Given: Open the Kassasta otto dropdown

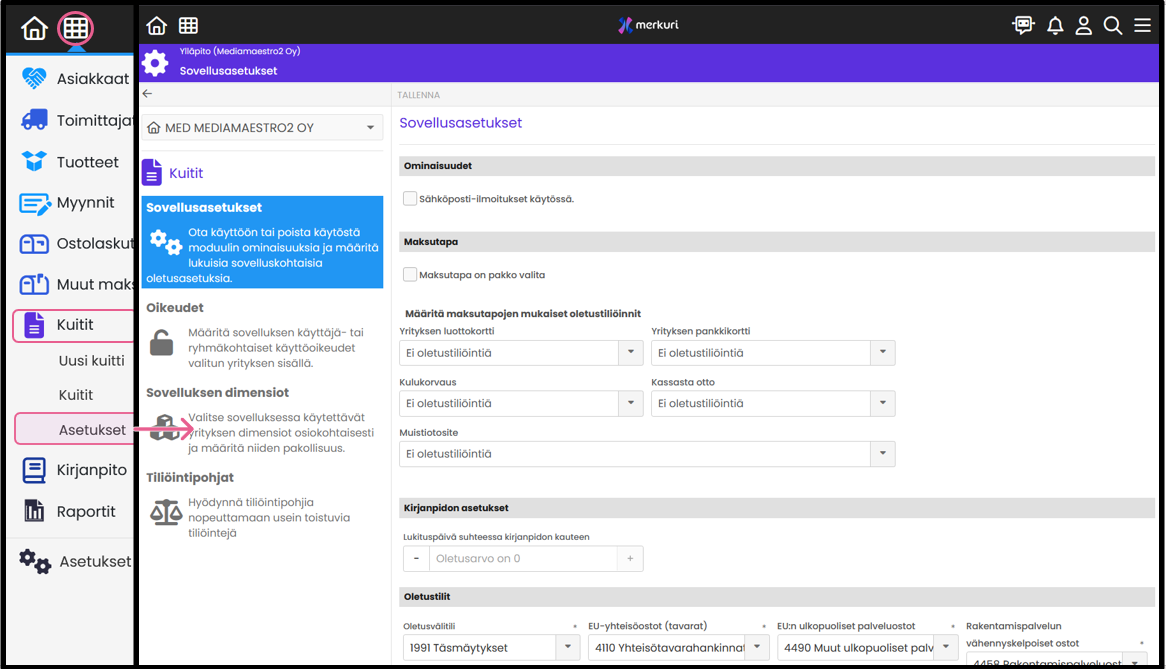Looking at the screenshot, I should click(772, 403).
